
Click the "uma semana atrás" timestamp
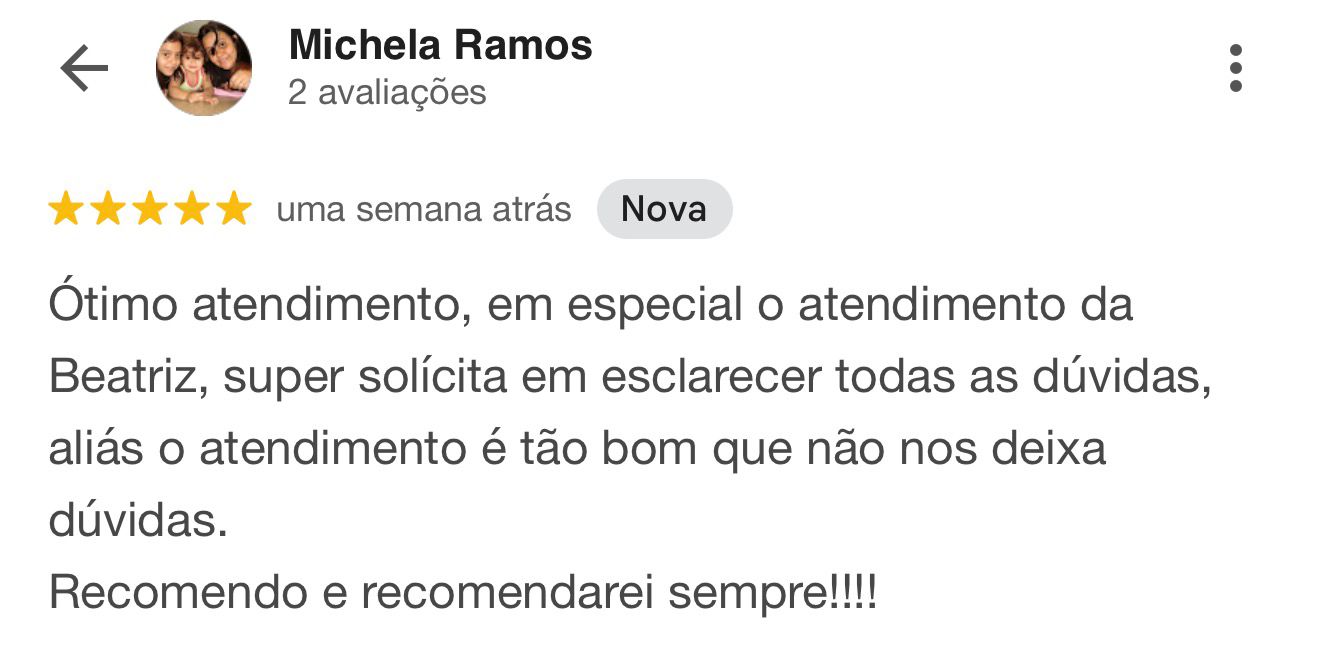423,210
